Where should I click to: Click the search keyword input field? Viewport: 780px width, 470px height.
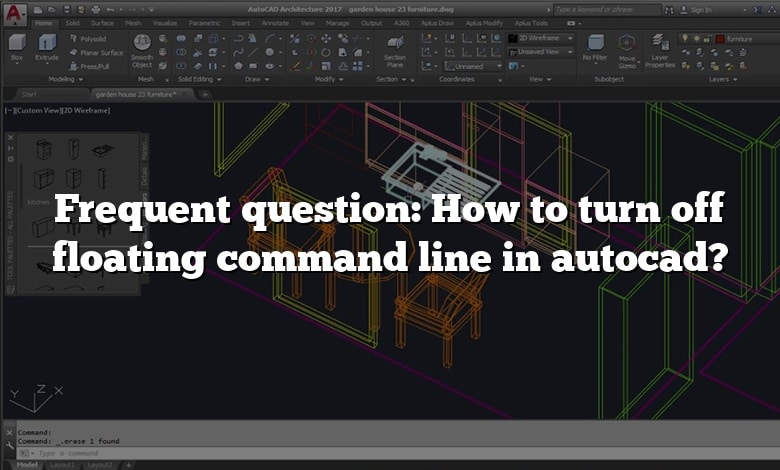point(607,9)
